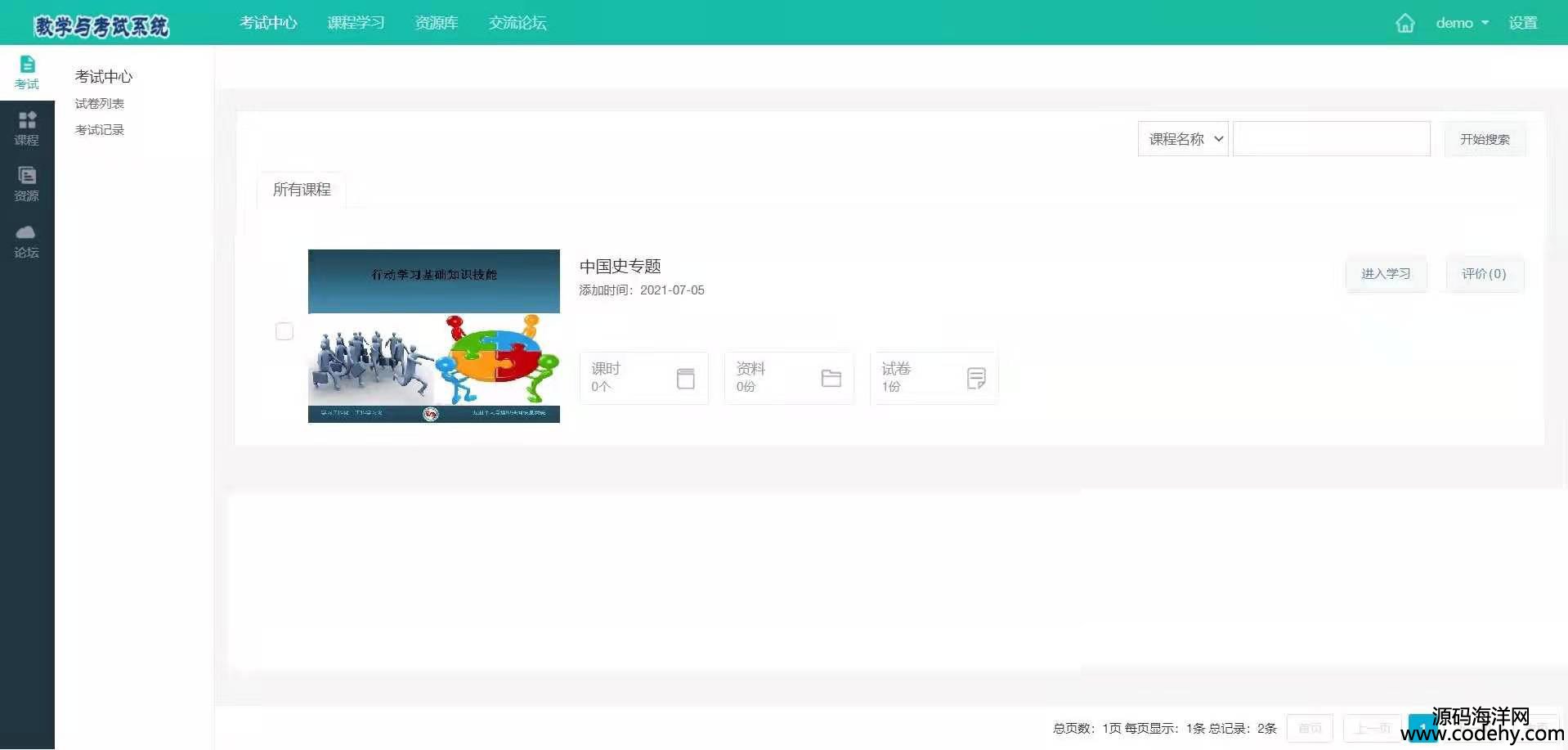Click the 中国史专题 course thumbnail

click(x=433, y=336)
